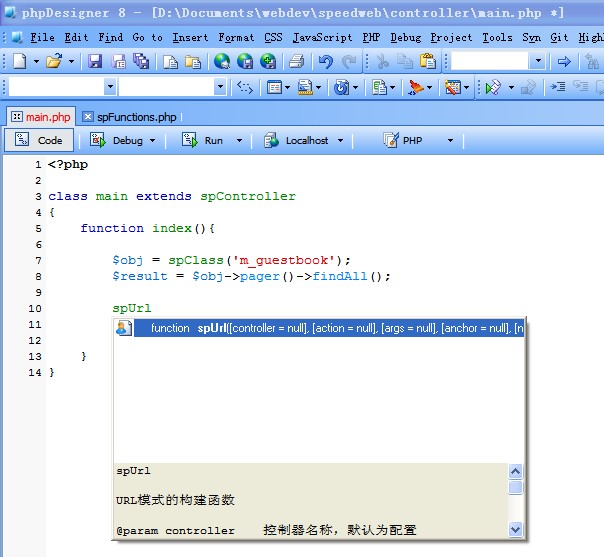Viewport: 604px width, 557px height.
Task: Close the spFunctions.php tab via its X
Action: point(88,116)
